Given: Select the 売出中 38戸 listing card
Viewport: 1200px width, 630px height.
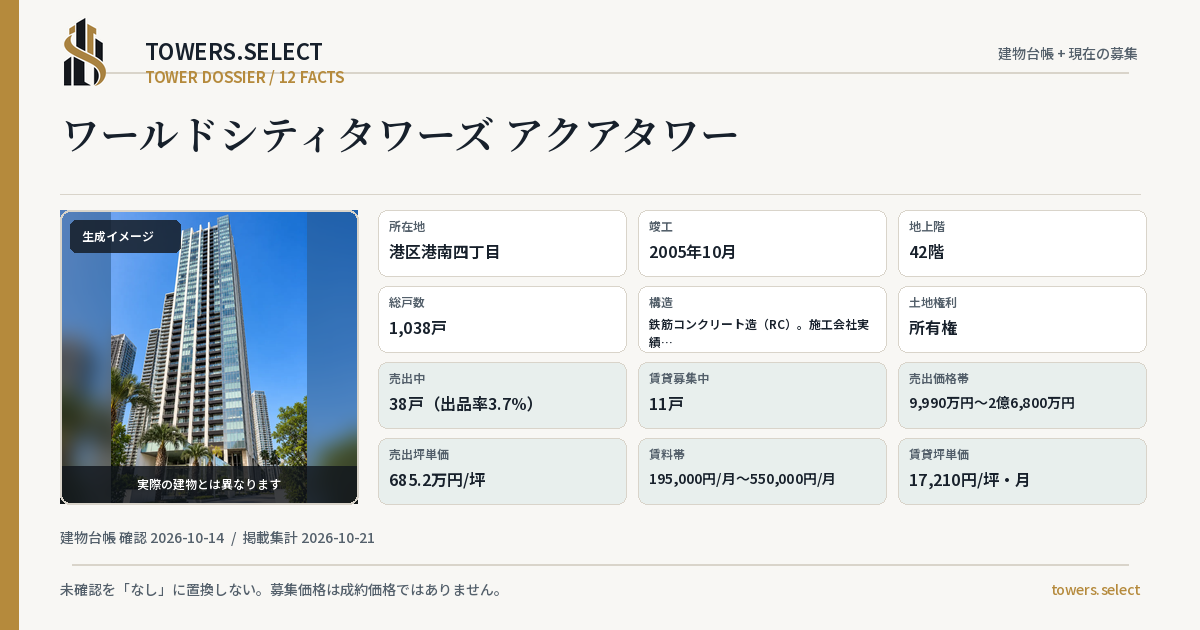Looking at the screenshot, I should 502,395.
